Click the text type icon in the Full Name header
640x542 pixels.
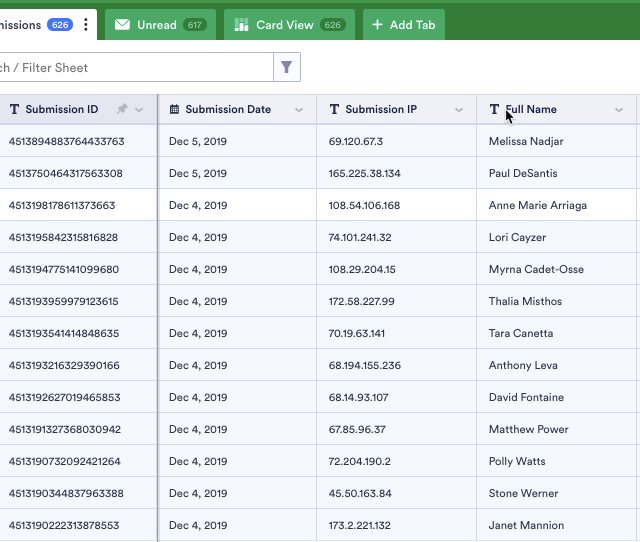pos(494,109)
